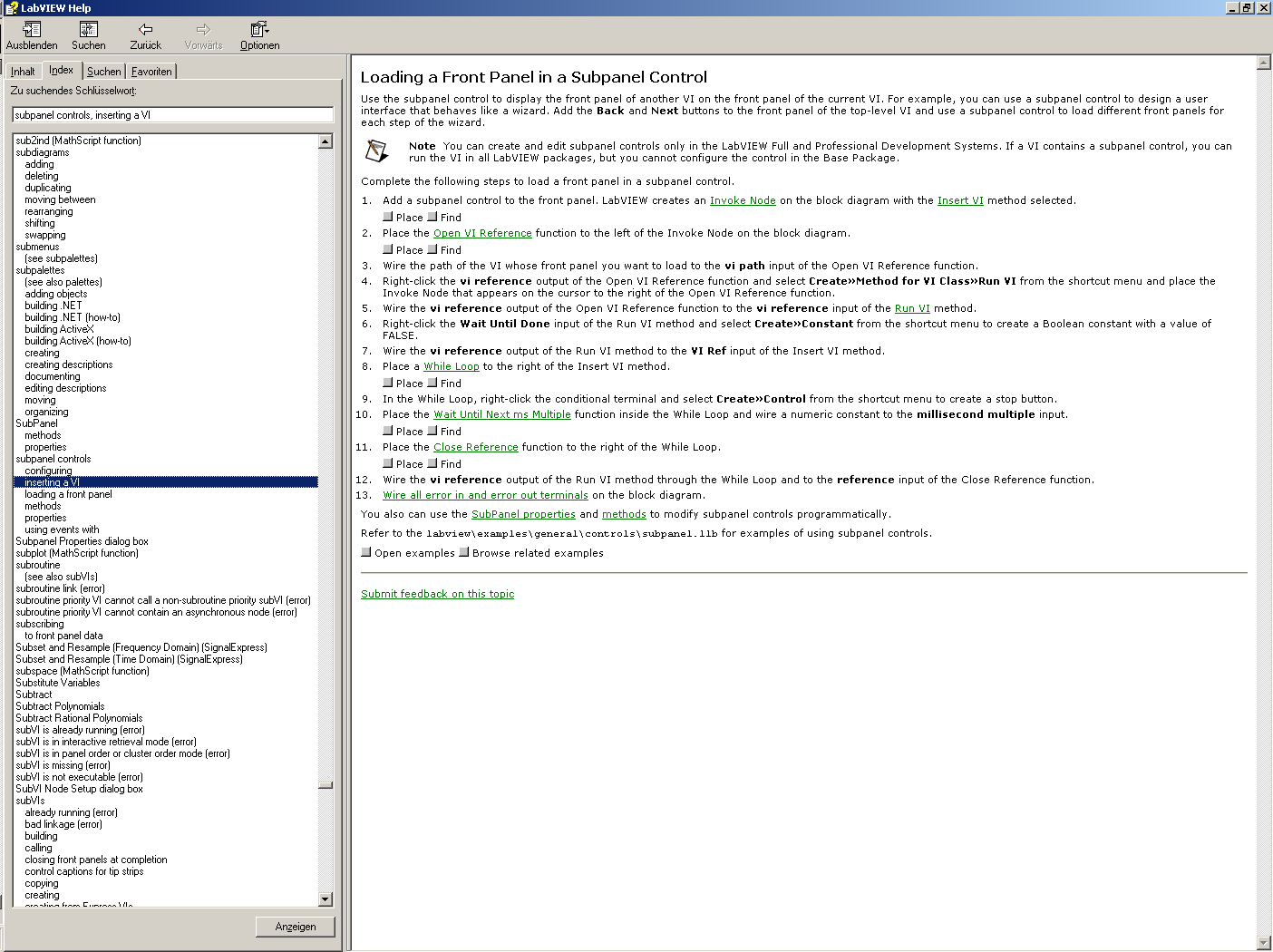Viewport: 1273px width, 952px height.
Task: Click the index list scrollbar thumb
Action: pyautogui.click(x=326, y=785)
